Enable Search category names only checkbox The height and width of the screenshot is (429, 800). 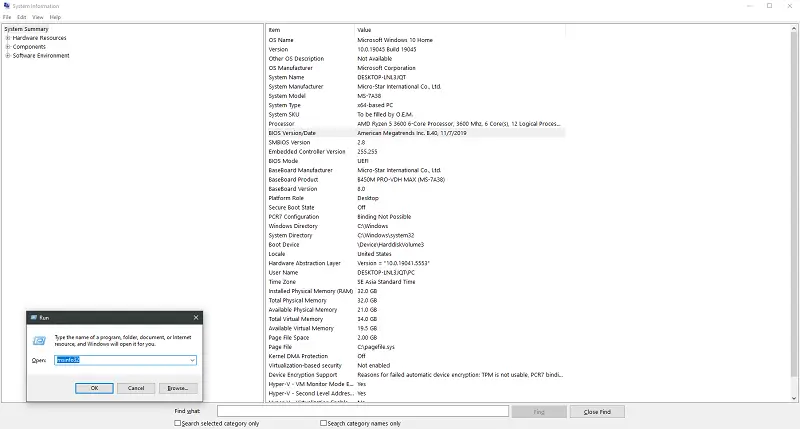point(323,423)
